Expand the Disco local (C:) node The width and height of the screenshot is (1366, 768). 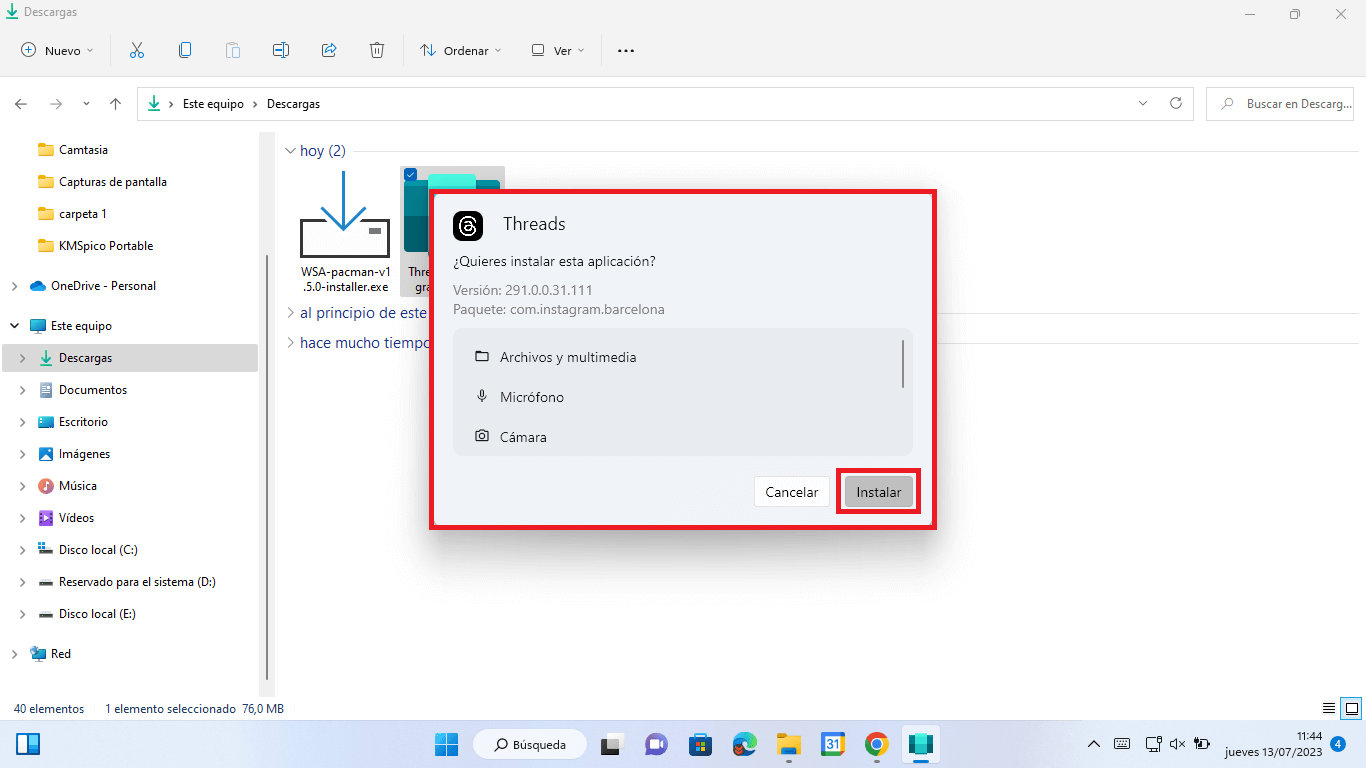(23, 550)
